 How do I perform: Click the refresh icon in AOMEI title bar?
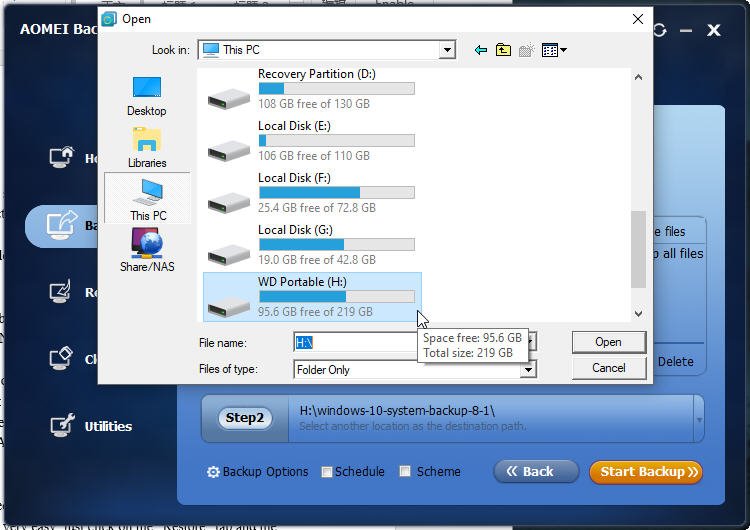660,30
